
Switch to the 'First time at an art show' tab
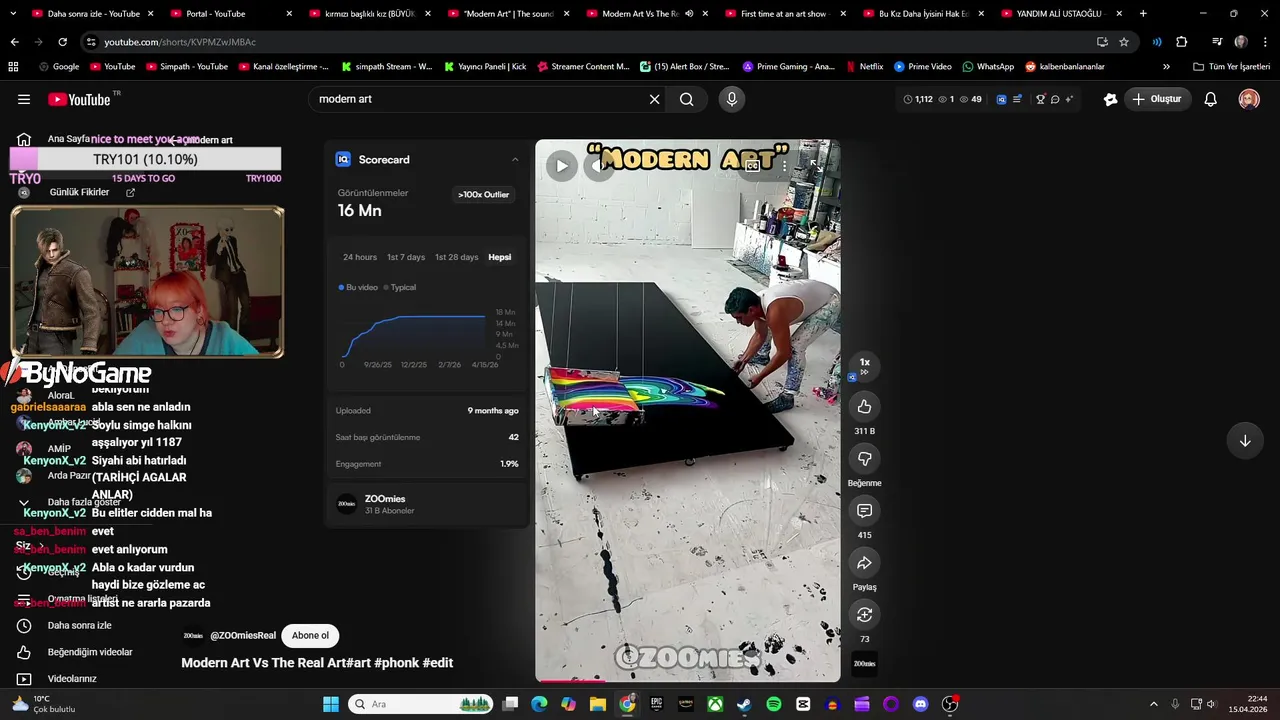point(785,14)
